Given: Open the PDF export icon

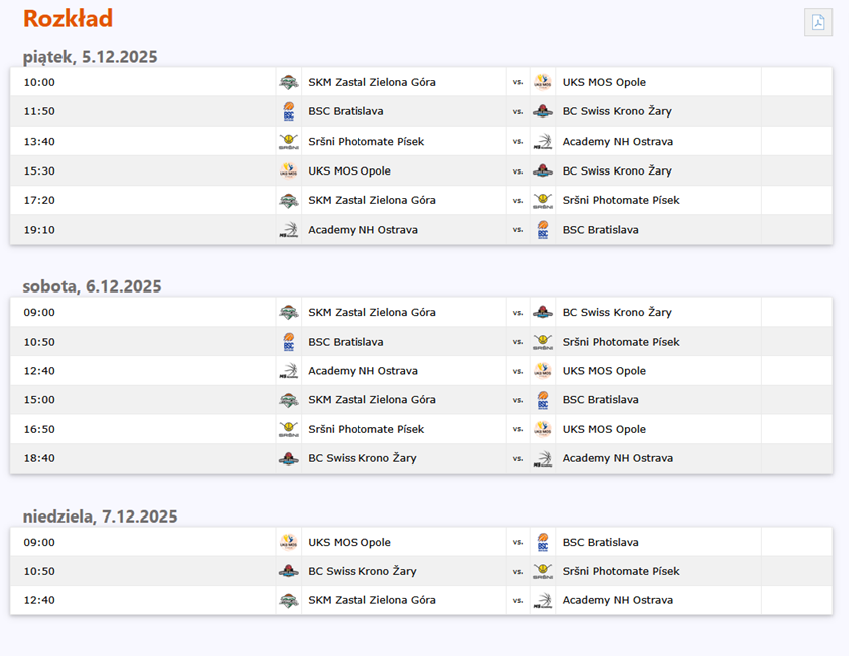Looking at the screenshot, I should pyautogui.click(x=818, y=22).
